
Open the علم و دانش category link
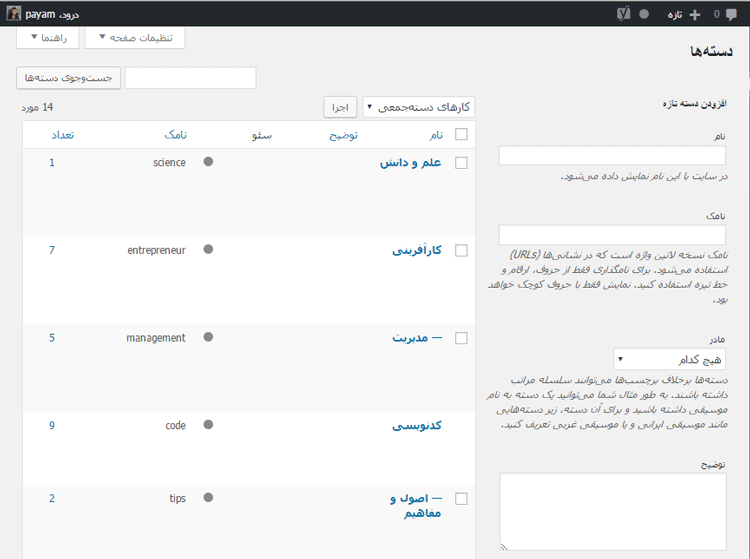[x=410, y=163]
